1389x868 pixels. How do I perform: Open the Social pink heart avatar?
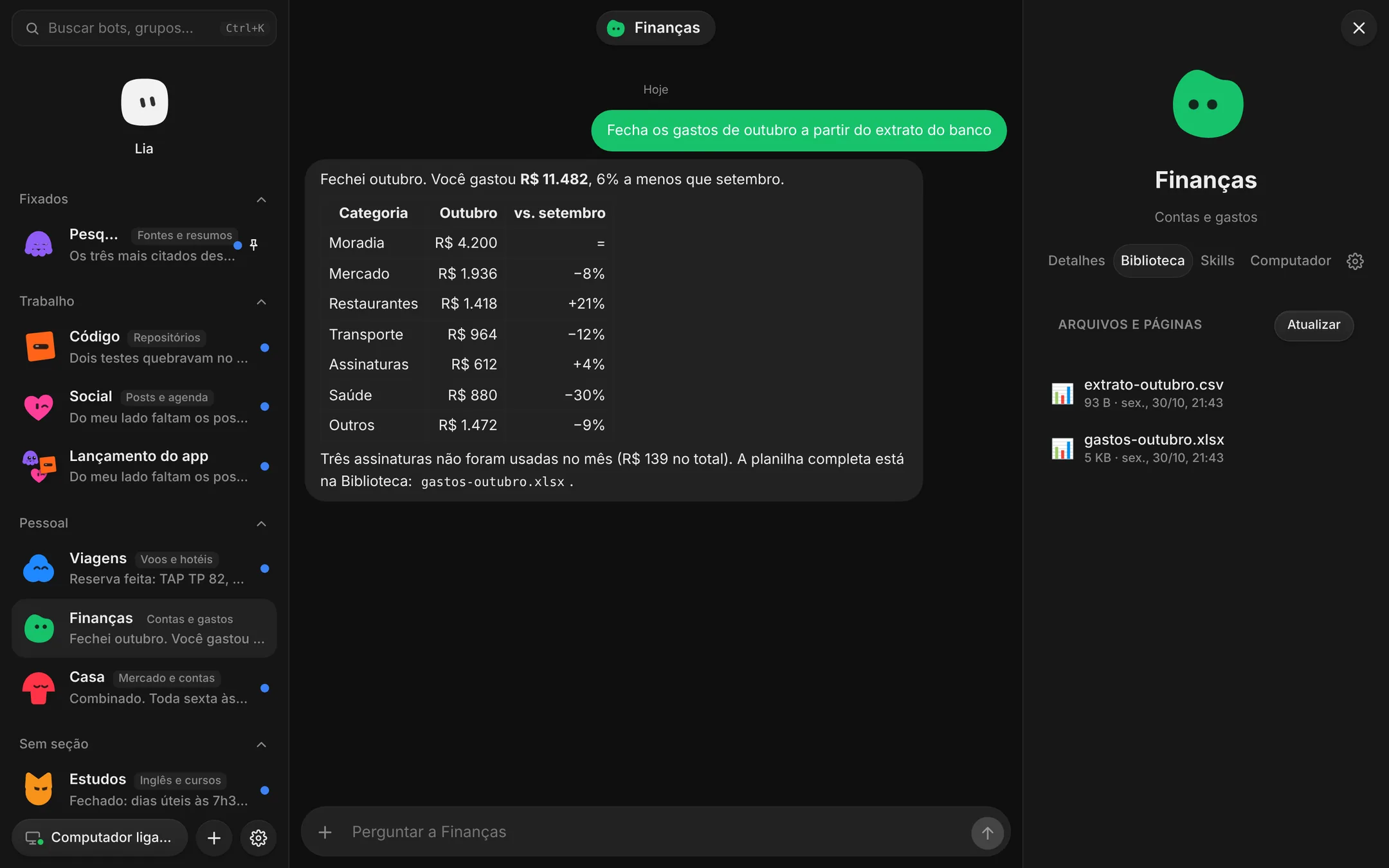(39, 406)
